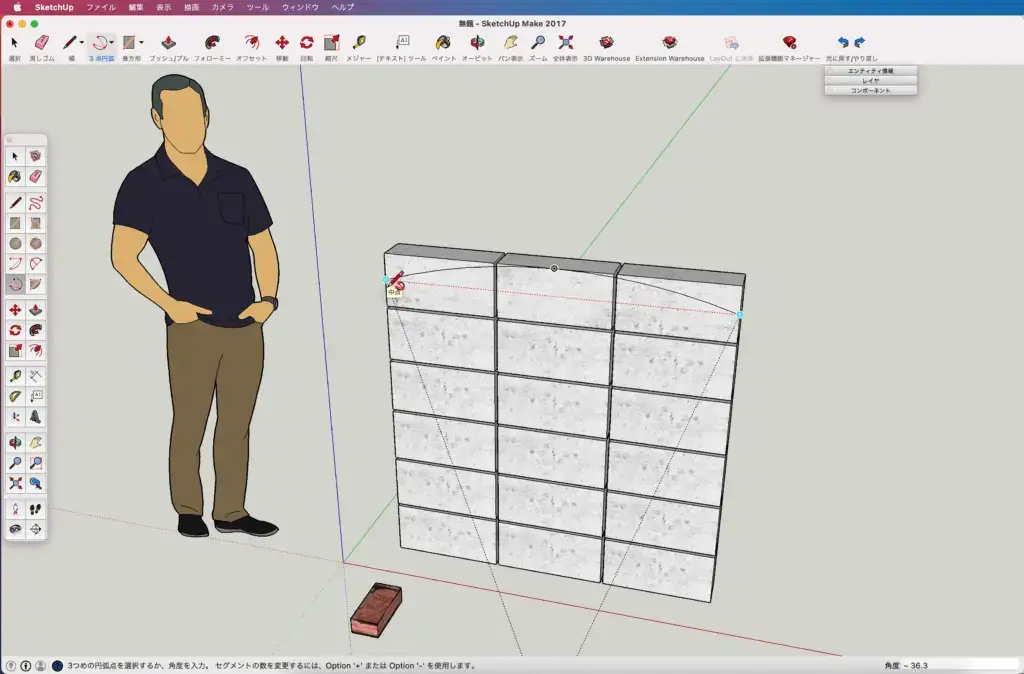
Task: Expand the コンポーネント panel
Action: click(871, 90)
